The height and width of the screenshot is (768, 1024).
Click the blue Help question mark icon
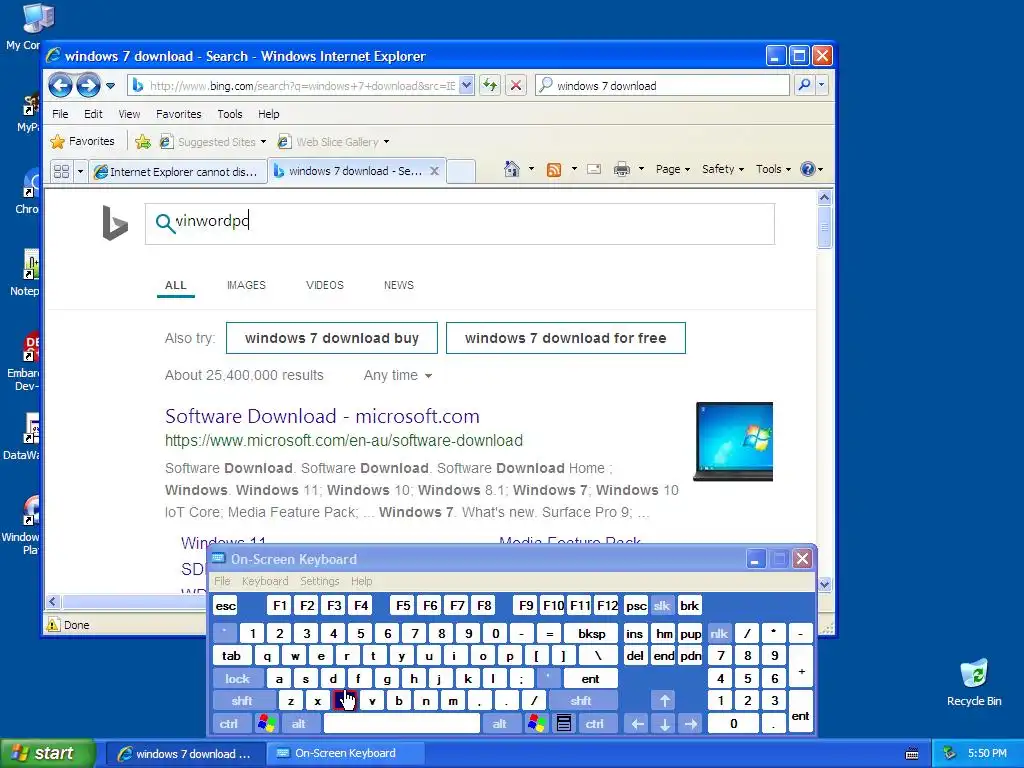(x=808, y=169)
